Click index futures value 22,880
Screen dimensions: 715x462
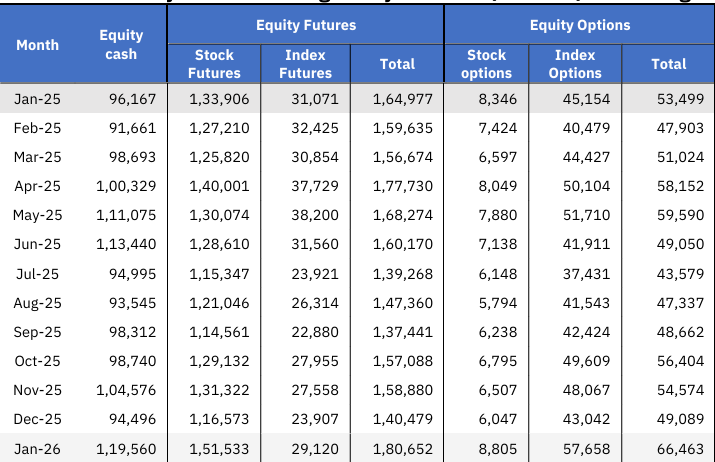(315, 332)
